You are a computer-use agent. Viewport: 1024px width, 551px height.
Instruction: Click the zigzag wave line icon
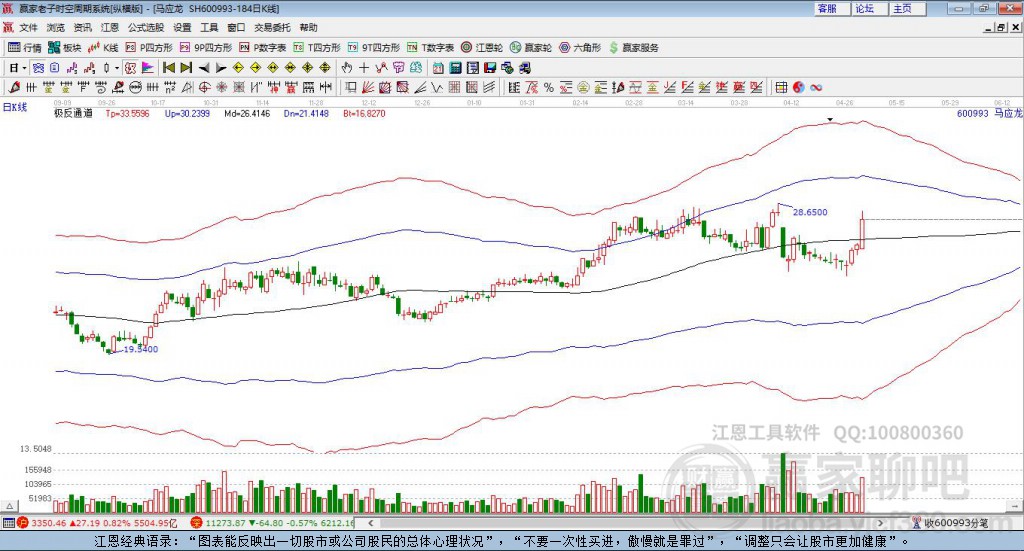[436, 87]
